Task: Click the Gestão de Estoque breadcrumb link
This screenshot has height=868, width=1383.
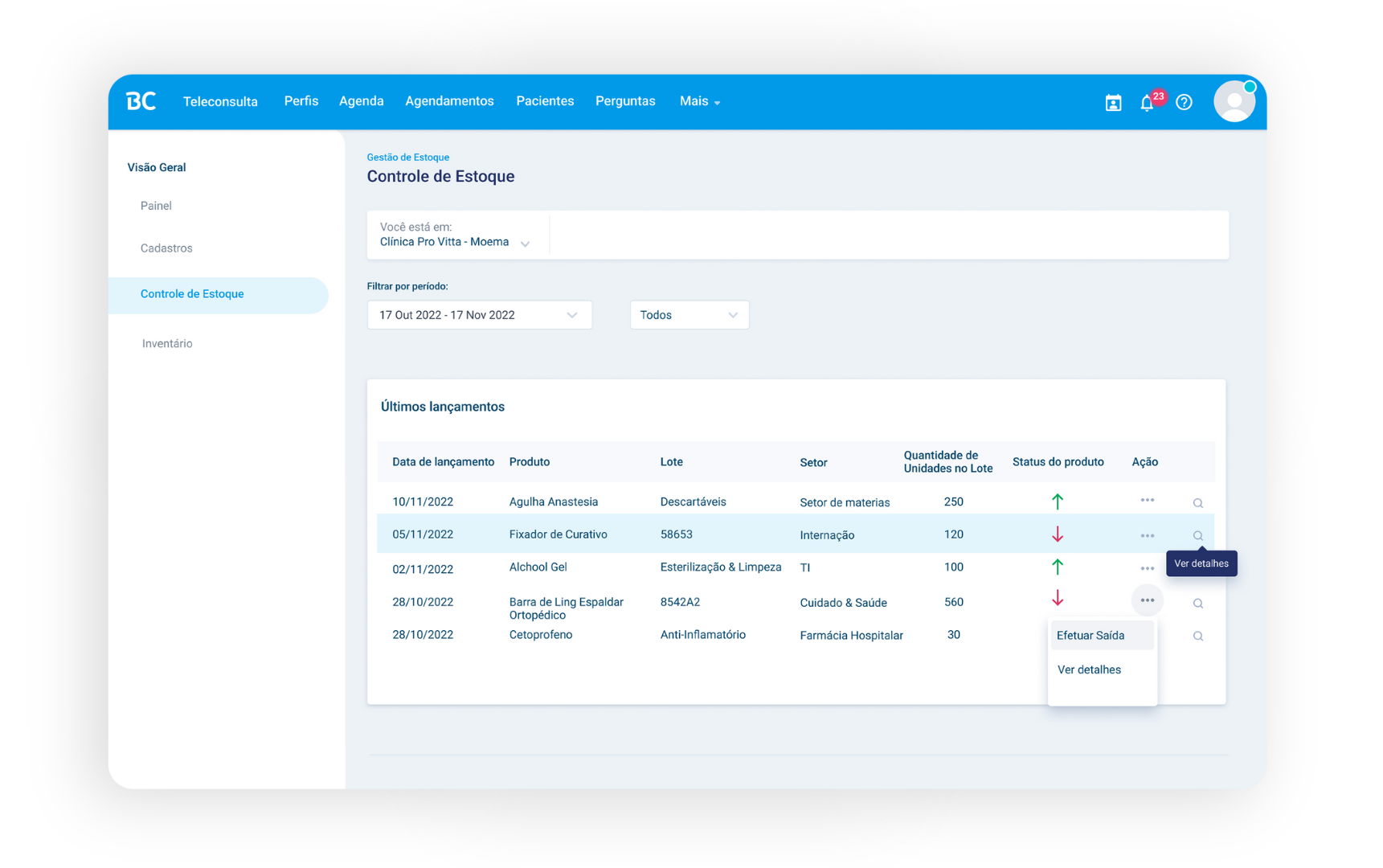Action: point(408,158)
